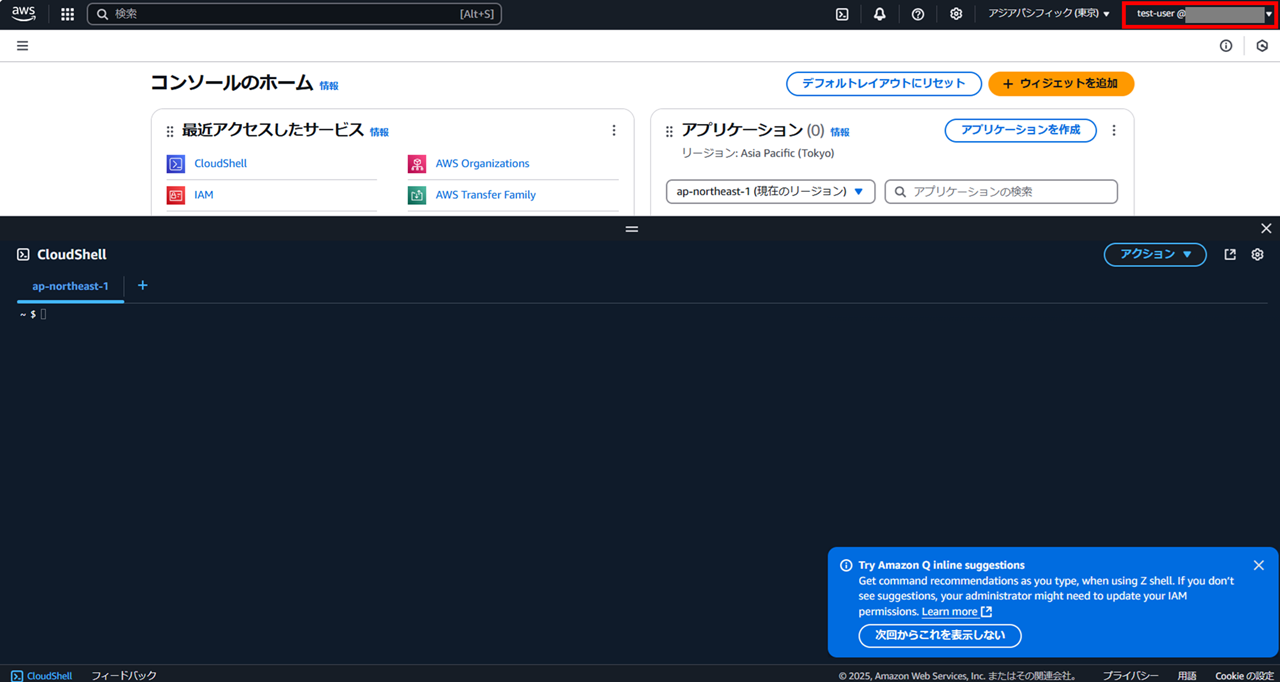This screenshot has height=682, width=1280.
Task: Open the top bar settings gear
Action: [x=956, y=14]
